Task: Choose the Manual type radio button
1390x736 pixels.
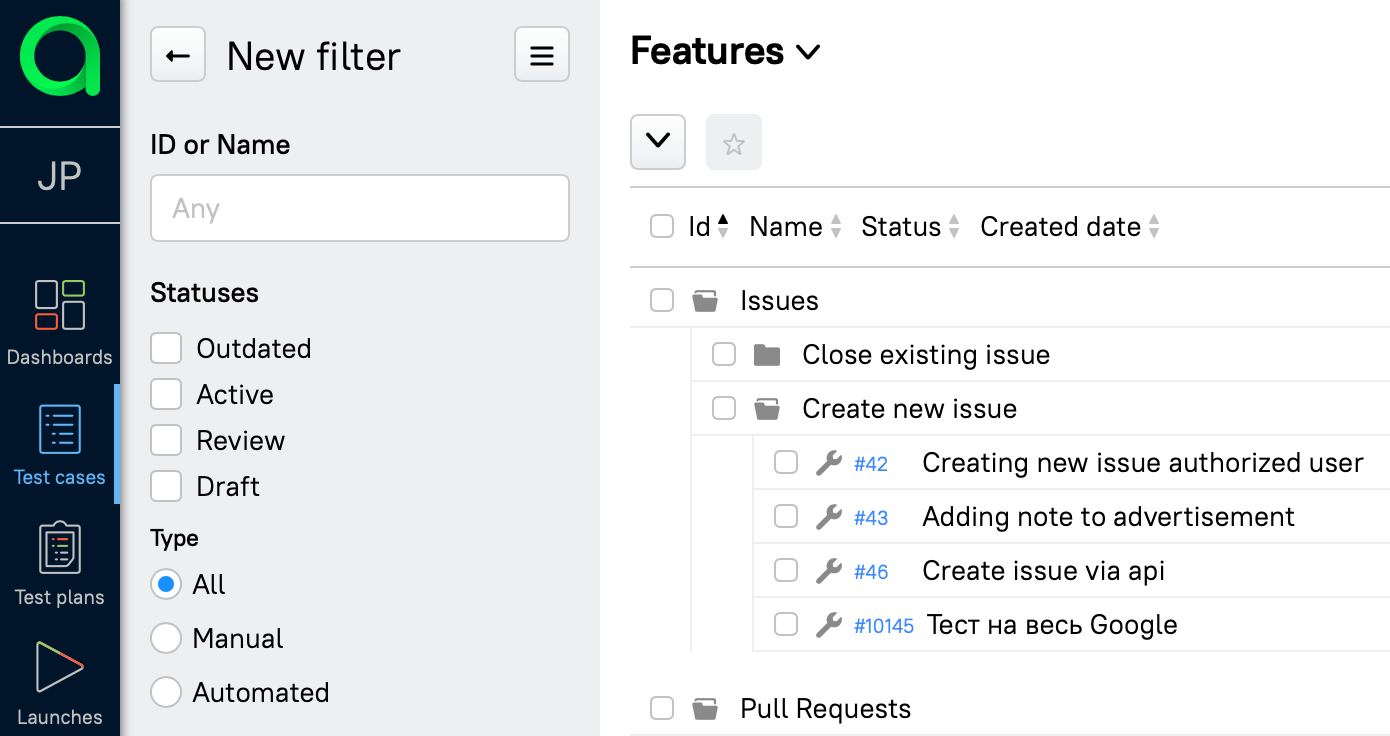Action: click(166, 638)
